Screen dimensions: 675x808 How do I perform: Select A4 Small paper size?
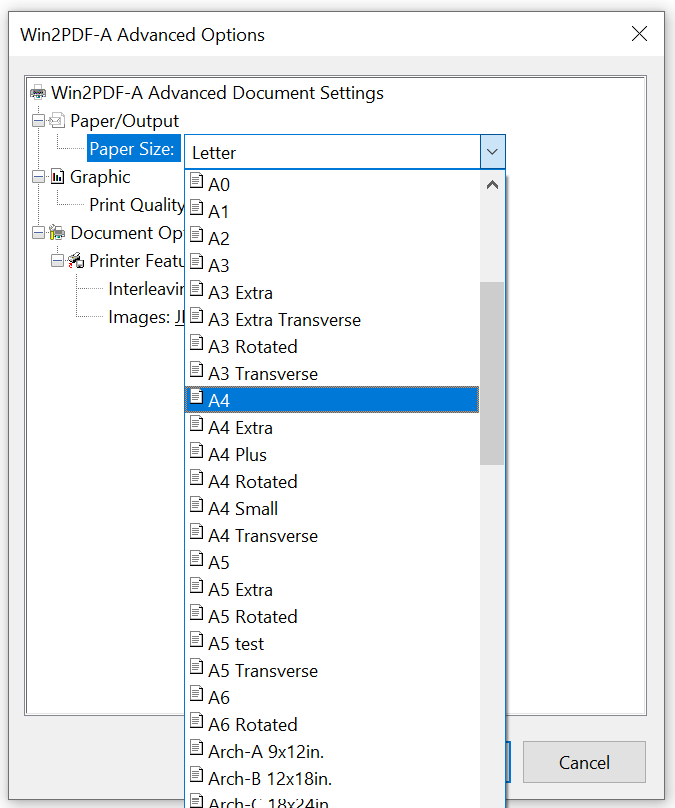(x=332, y=508)
